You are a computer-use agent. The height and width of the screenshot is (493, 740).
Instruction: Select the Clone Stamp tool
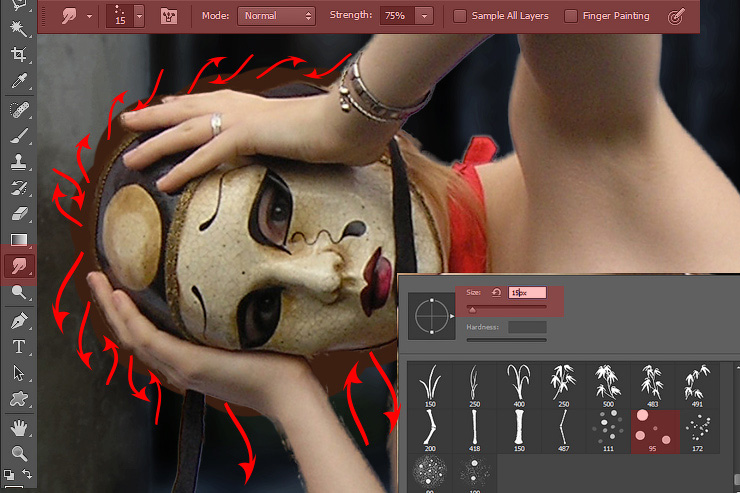[18, 161]
